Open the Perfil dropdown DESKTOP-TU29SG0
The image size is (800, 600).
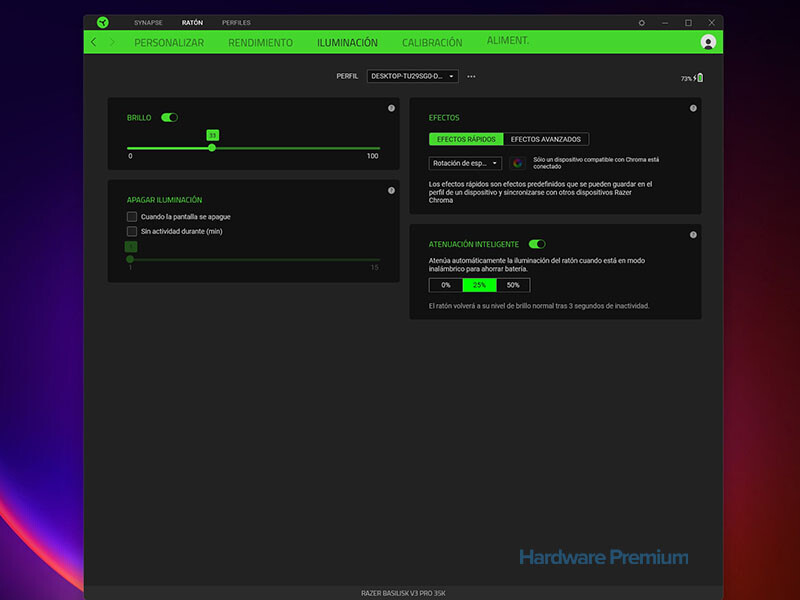[x=412, y=76]
